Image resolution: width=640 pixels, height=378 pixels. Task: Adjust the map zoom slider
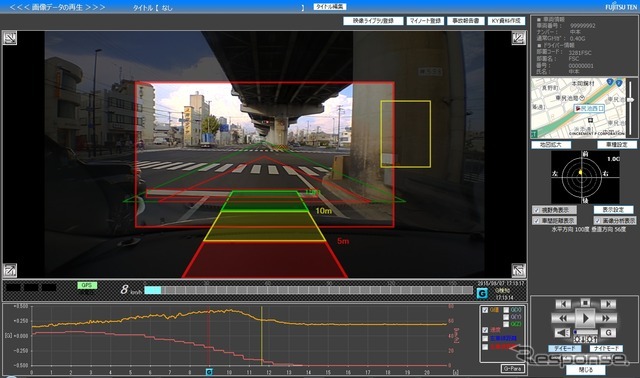[631, 108]
